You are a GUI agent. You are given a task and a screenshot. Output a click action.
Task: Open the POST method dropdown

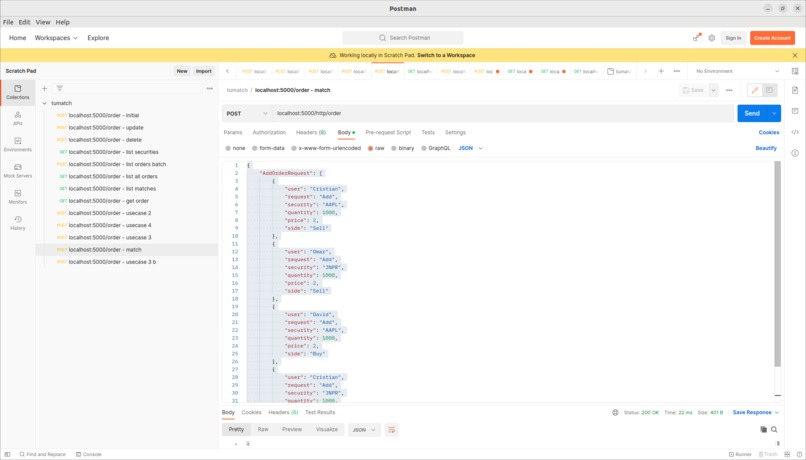pyautogui.click(x=247, y=114)
